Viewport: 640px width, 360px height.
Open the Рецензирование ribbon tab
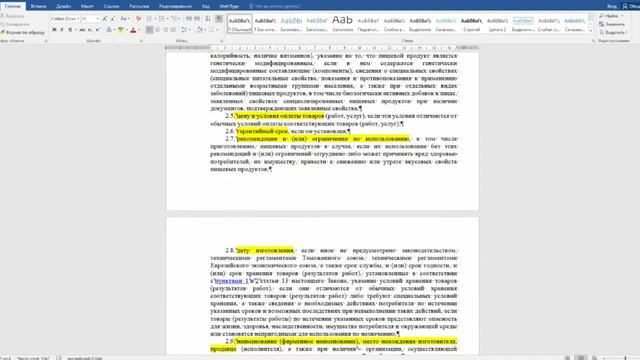coord(175,6)
